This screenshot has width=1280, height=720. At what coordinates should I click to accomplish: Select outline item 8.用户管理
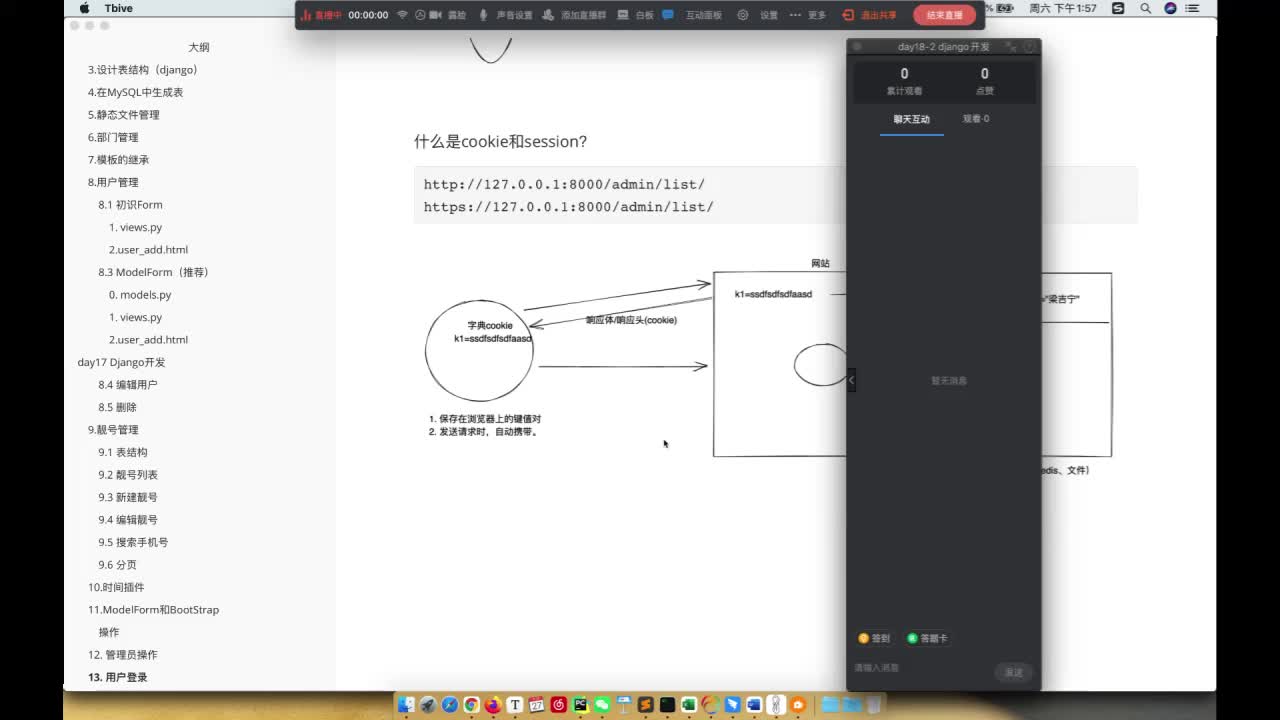pos(113,182)
